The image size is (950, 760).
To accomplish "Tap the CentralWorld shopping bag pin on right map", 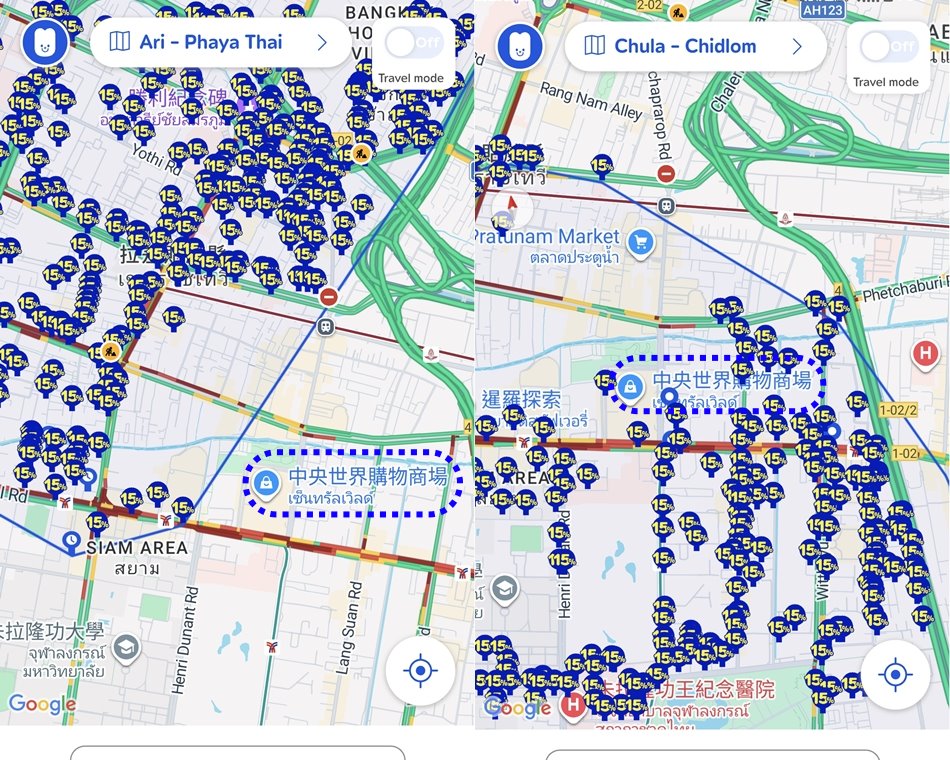I will 630,387.
